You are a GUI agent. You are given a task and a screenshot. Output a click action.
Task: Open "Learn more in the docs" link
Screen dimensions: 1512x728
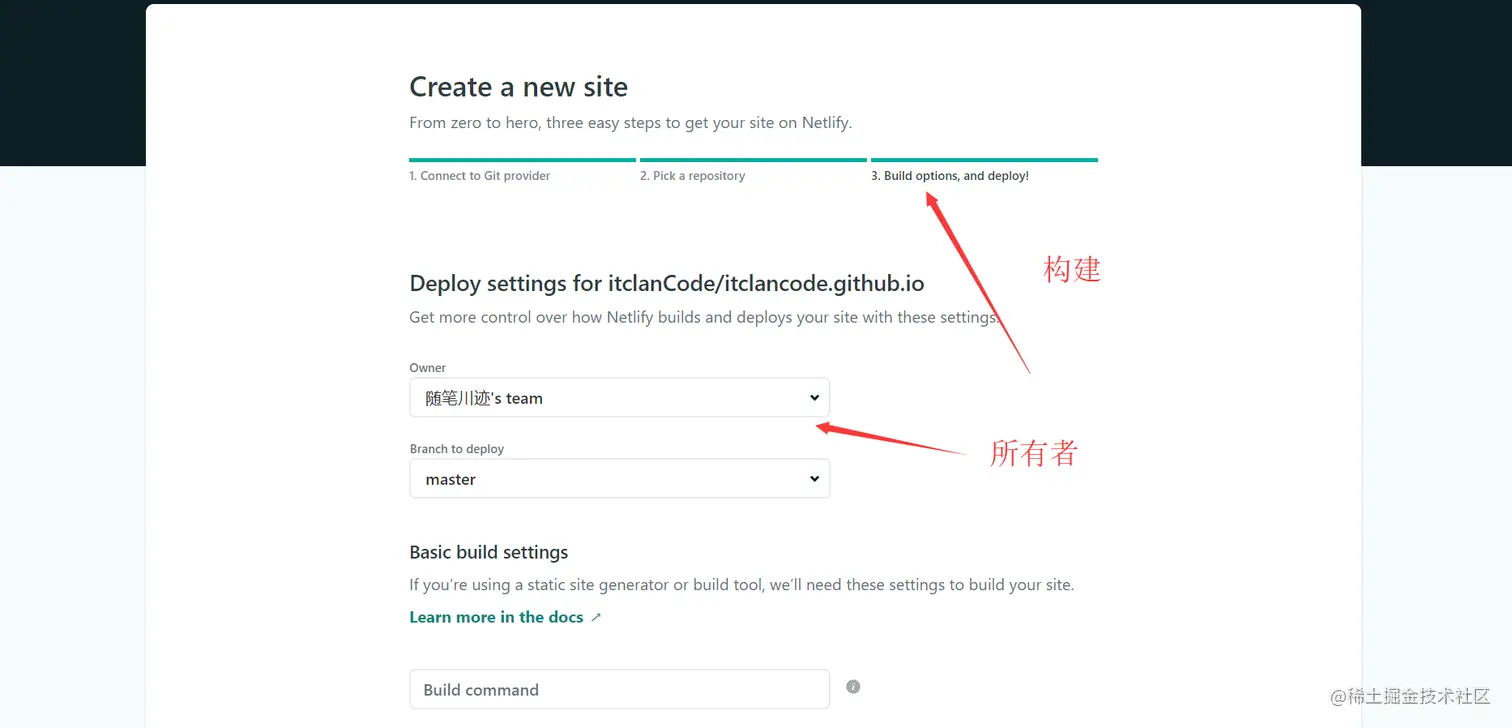coord(496,617)
